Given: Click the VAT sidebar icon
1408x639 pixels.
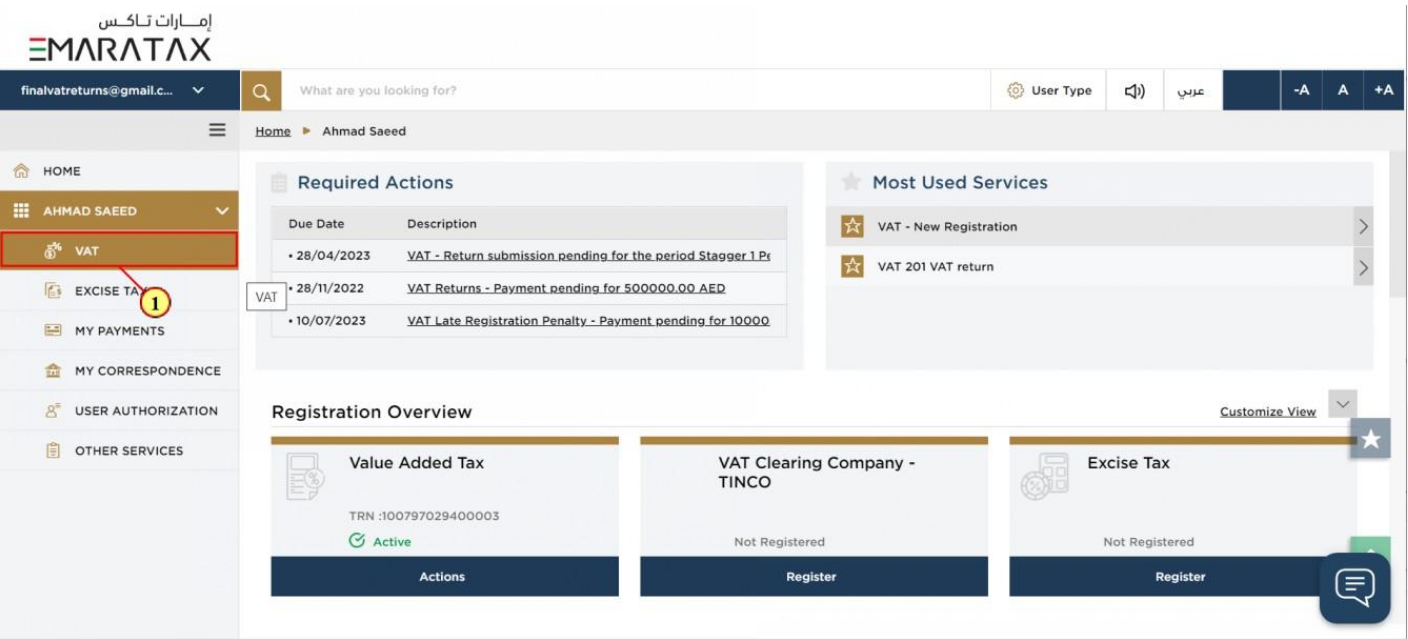Looking at the screenshot, I should point(54,250).
